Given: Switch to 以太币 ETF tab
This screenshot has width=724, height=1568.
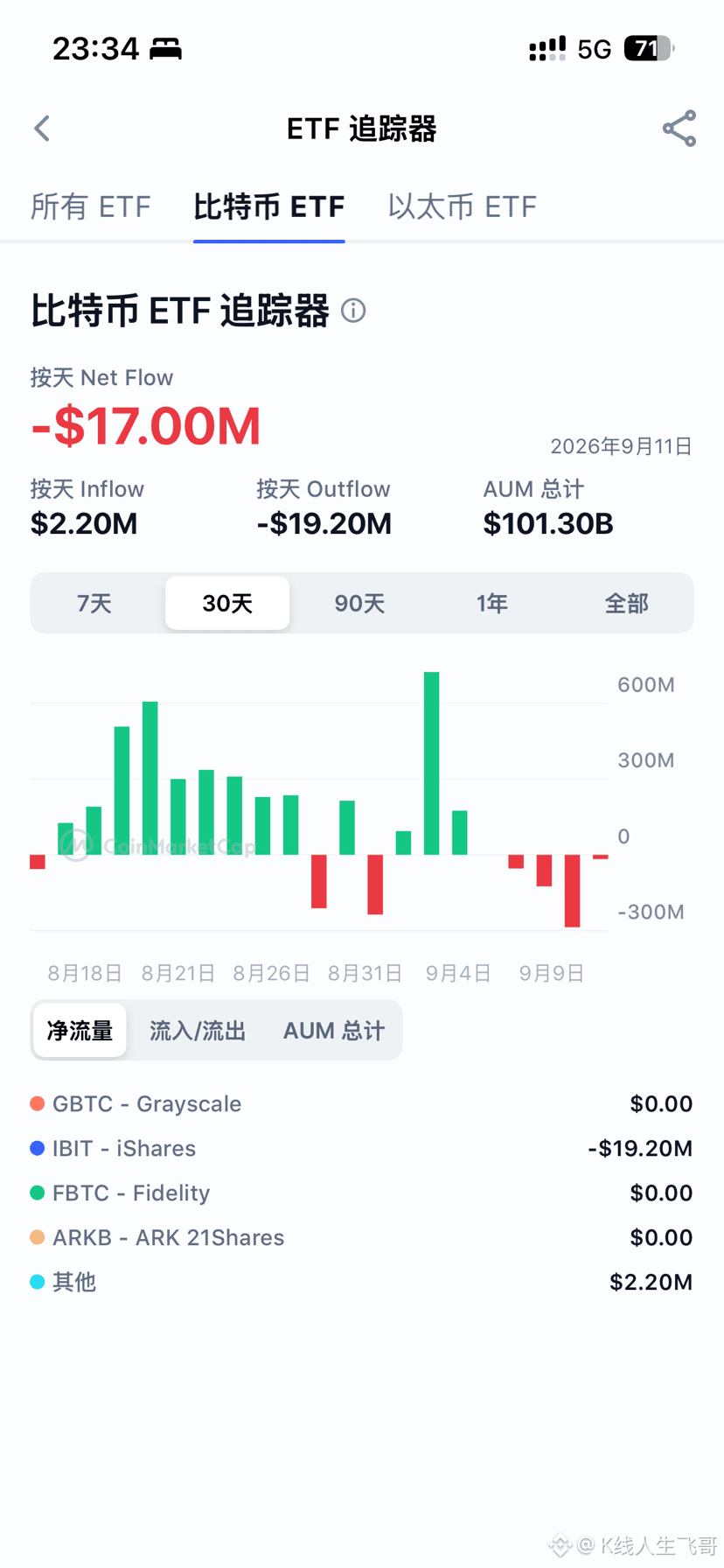Looking at the screenshot, I should tap(462, 207).
